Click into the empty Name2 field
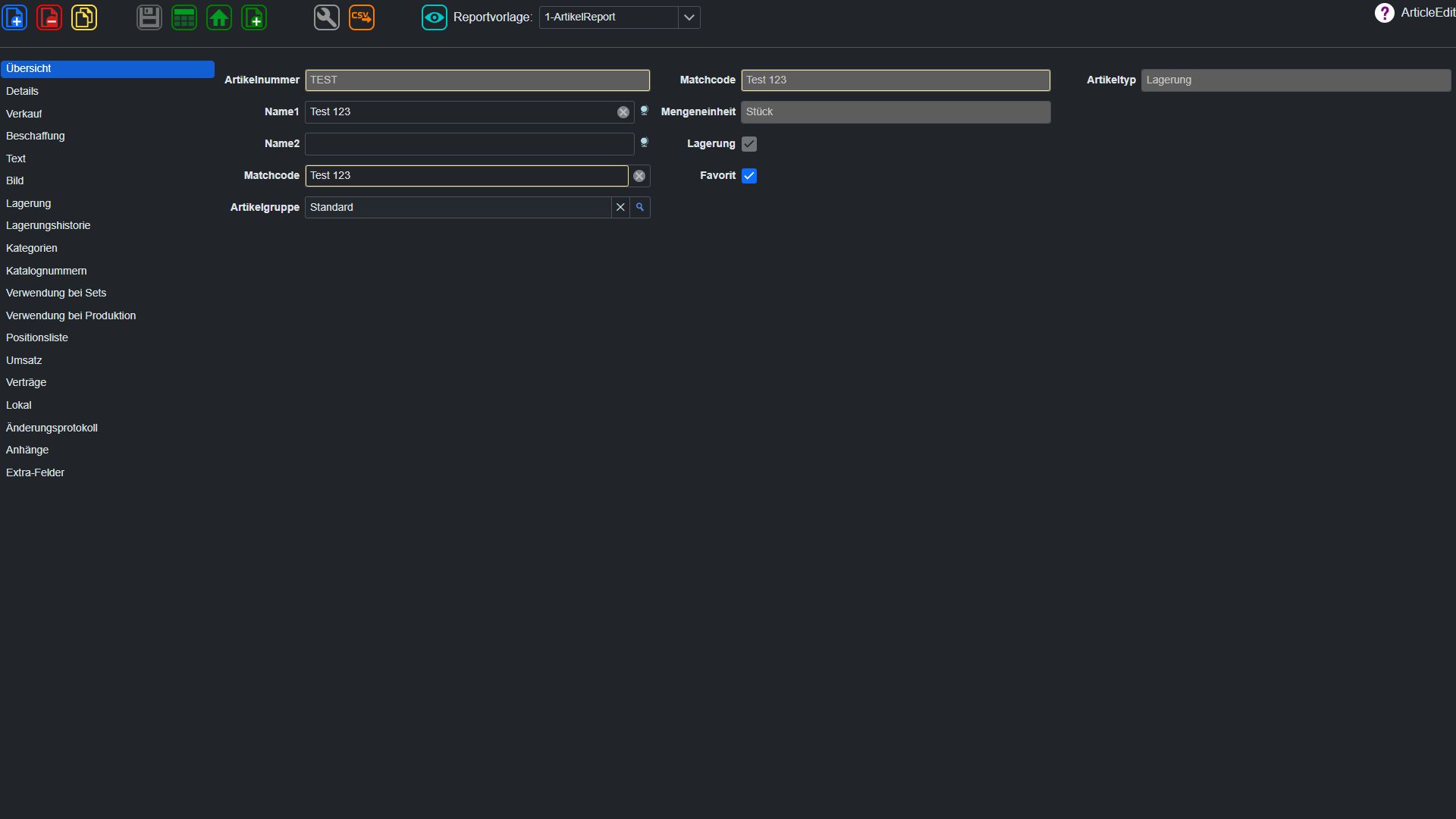This screenshot has height=819, width=1456. click(x=469, y=144)
